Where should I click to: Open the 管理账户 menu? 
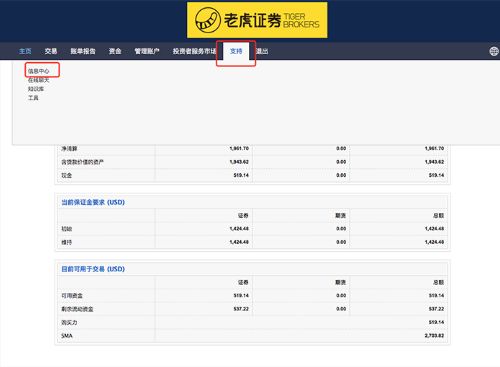147,51
